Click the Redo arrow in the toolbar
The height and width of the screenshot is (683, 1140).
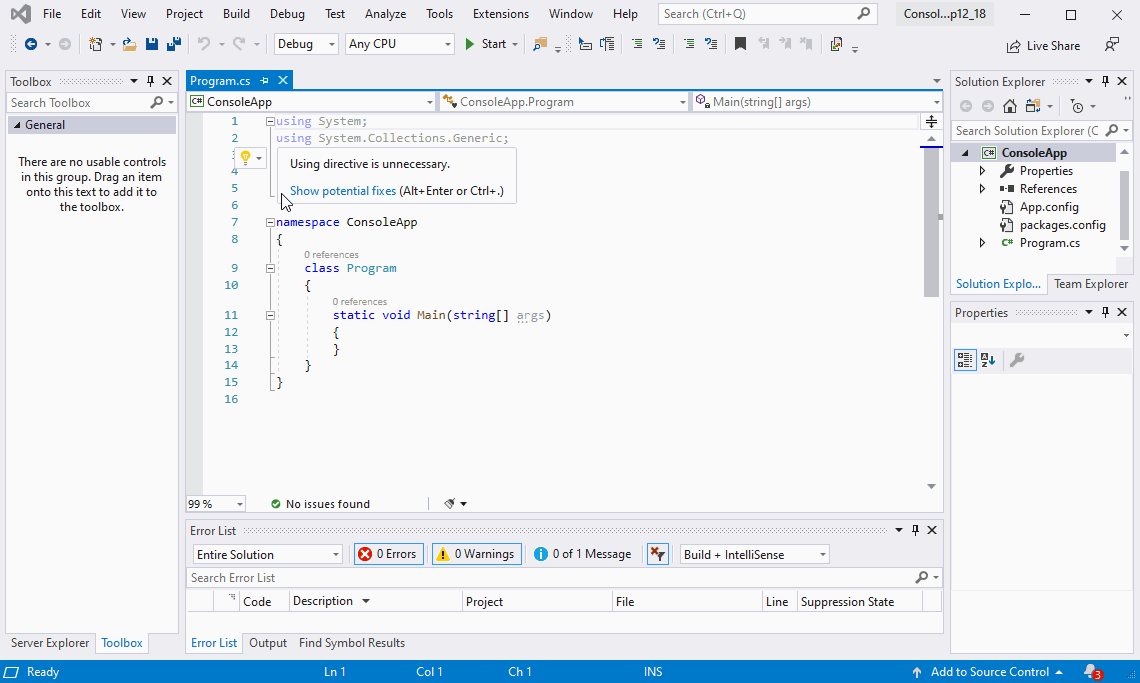coord(238,44)
